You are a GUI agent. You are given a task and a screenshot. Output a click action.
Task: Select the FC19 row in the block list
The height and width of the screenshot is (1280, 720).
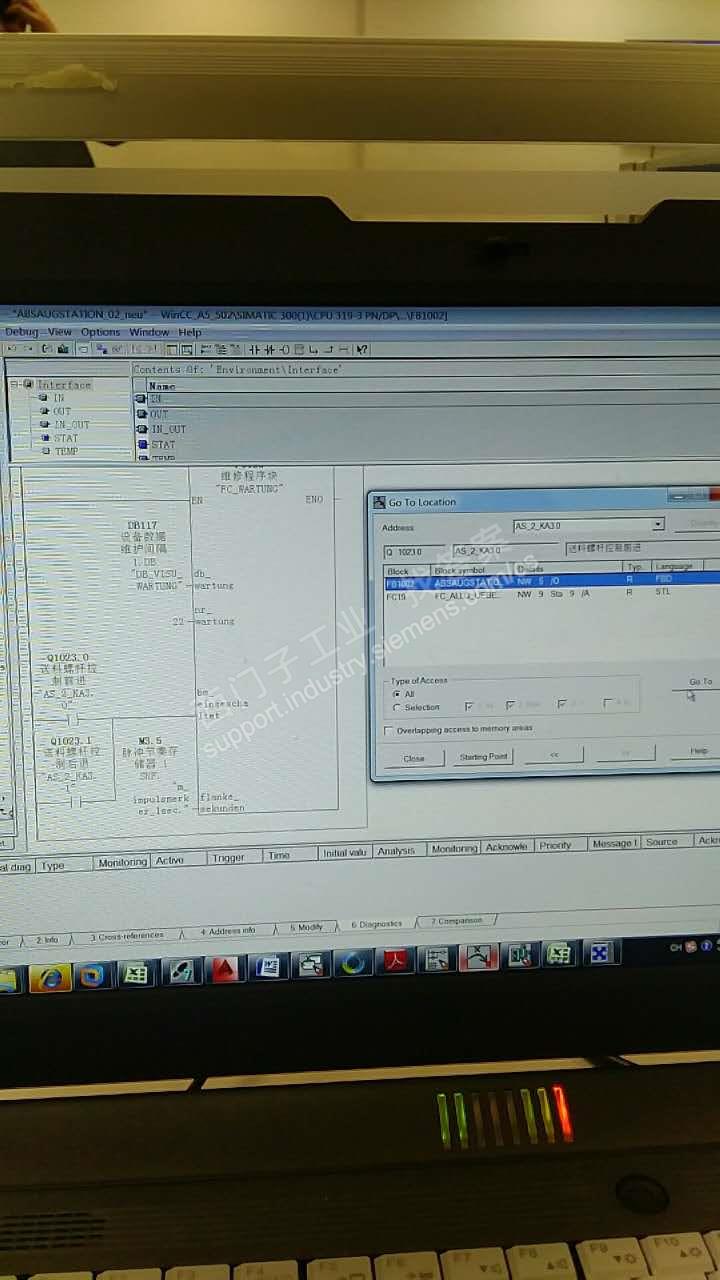[x=397, y=596]
